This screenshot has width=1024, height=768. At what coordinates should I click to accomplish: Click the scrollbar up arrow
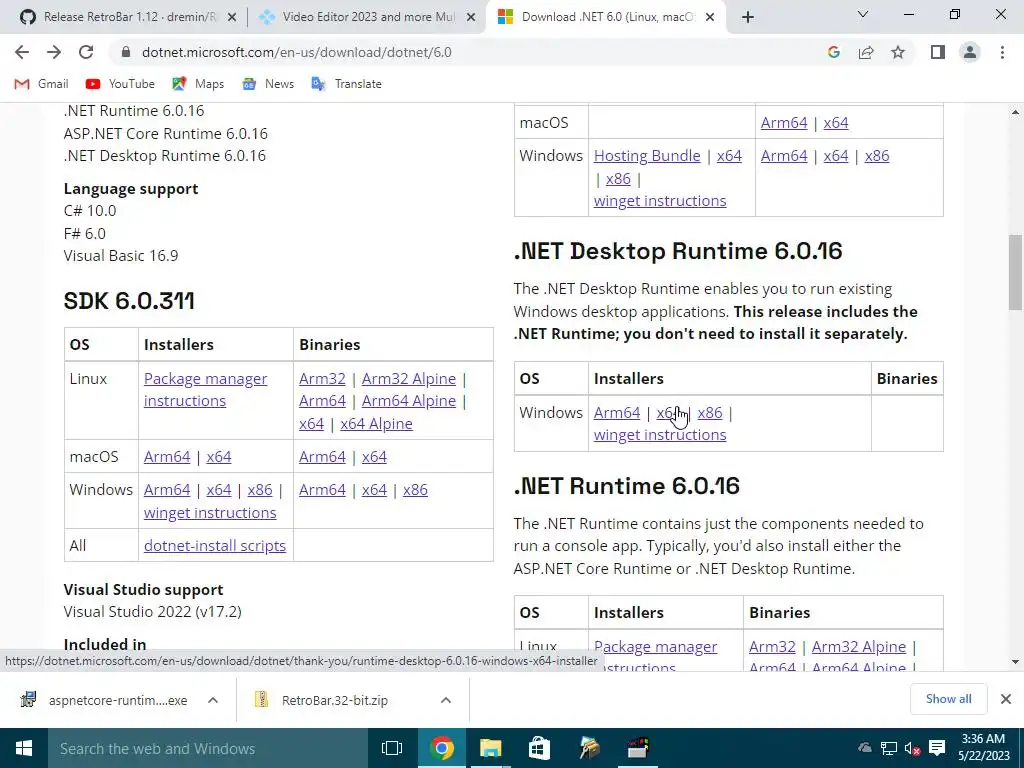pos(1015,112)
